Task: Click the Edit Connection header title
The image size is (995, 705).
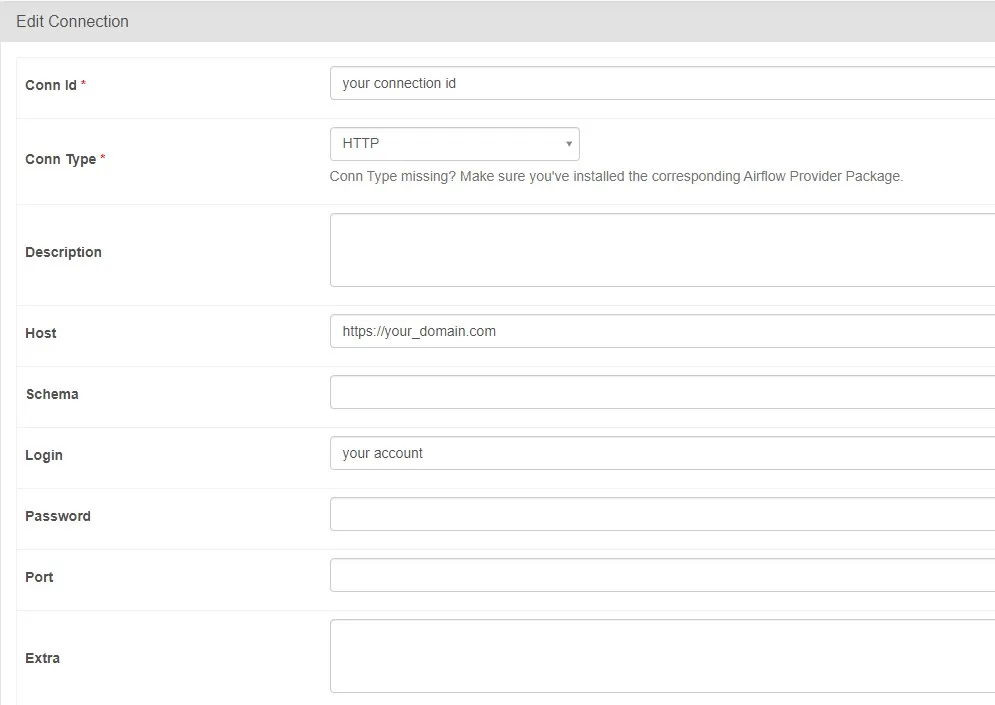Action: pos(72,21)
